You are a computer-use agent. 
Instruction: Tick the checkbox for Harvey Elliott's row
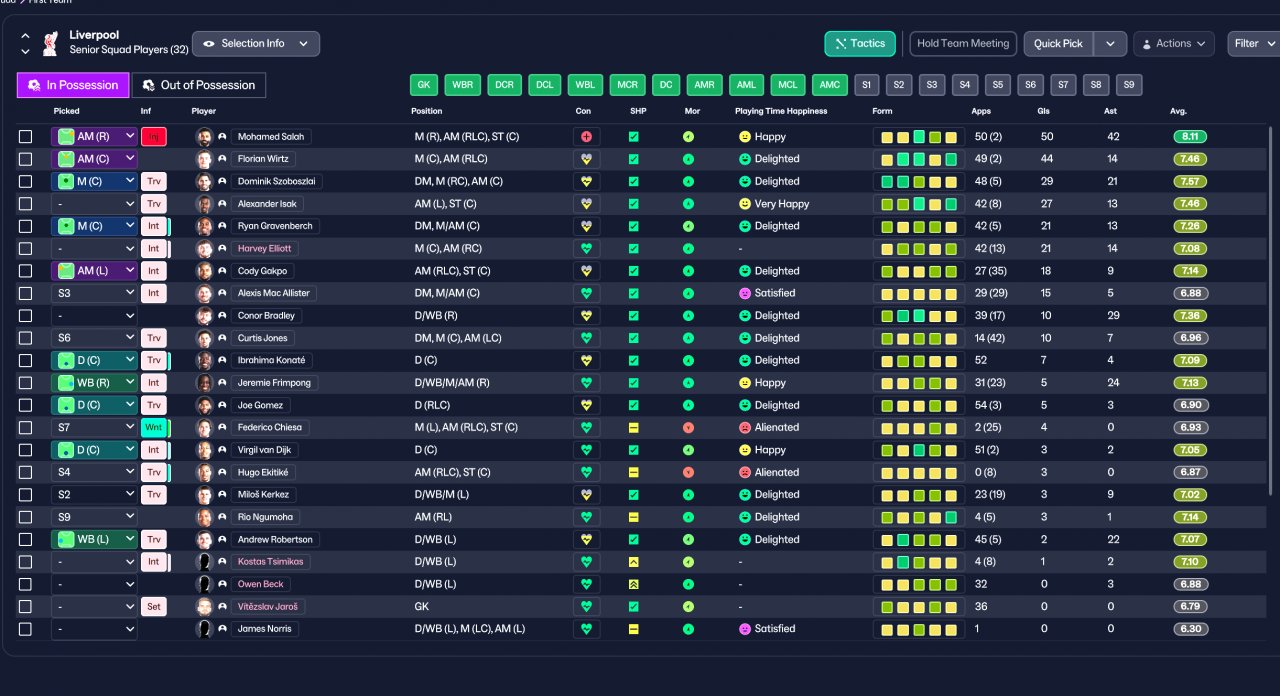(26, 249)
